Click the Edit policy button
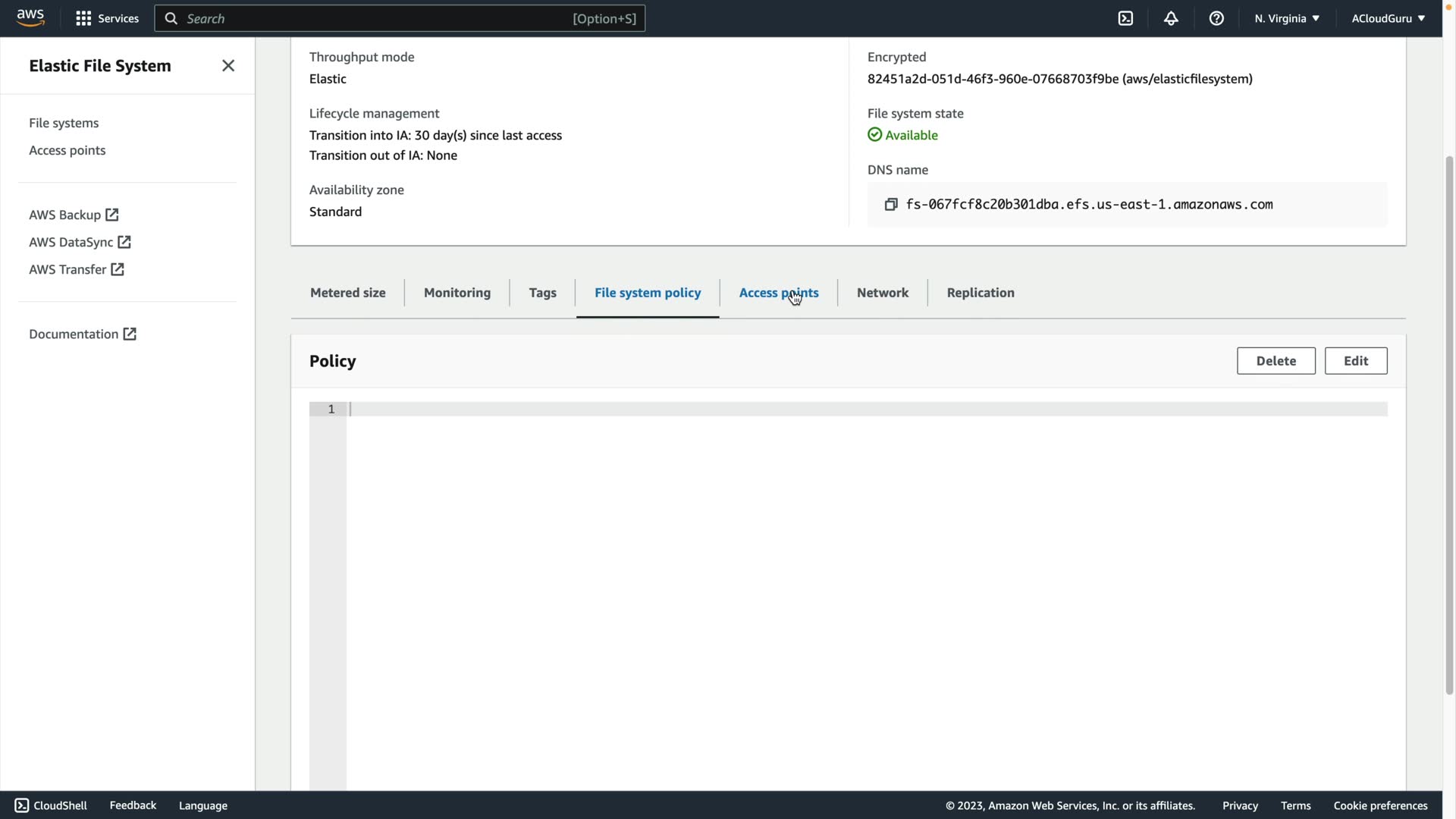The height and width of the screenshot is (819, 1456). [1355, 361]
